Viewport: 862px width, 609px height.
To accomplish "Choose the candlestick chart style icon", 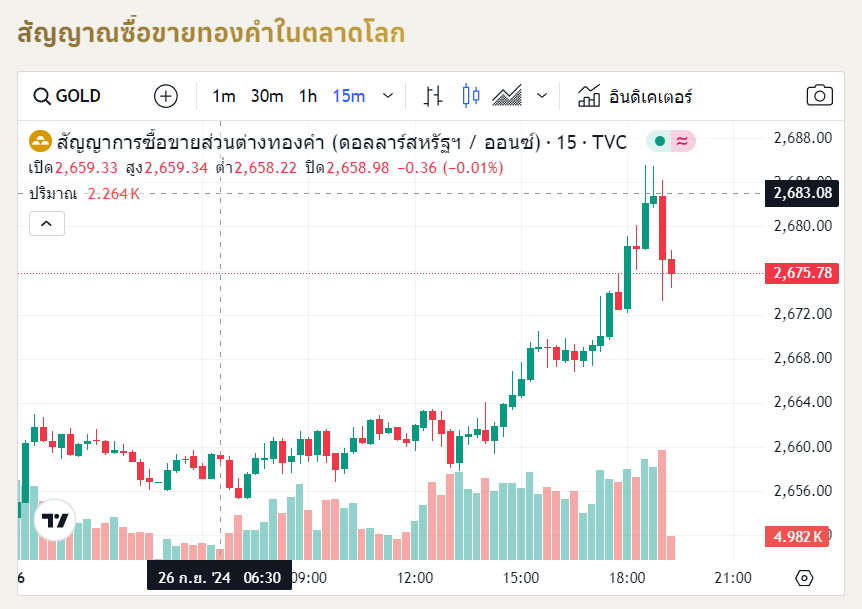I will pos(471,96).
